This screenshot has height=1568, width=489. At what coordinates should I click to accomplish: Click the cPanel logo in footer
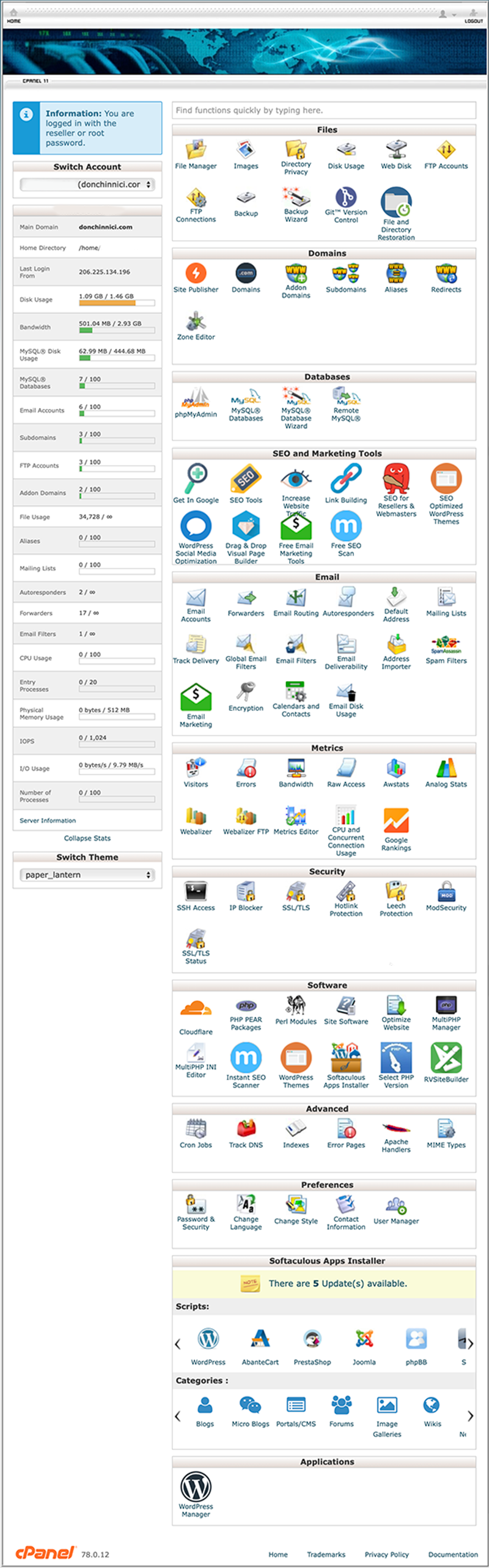[x=45, y=1553]
